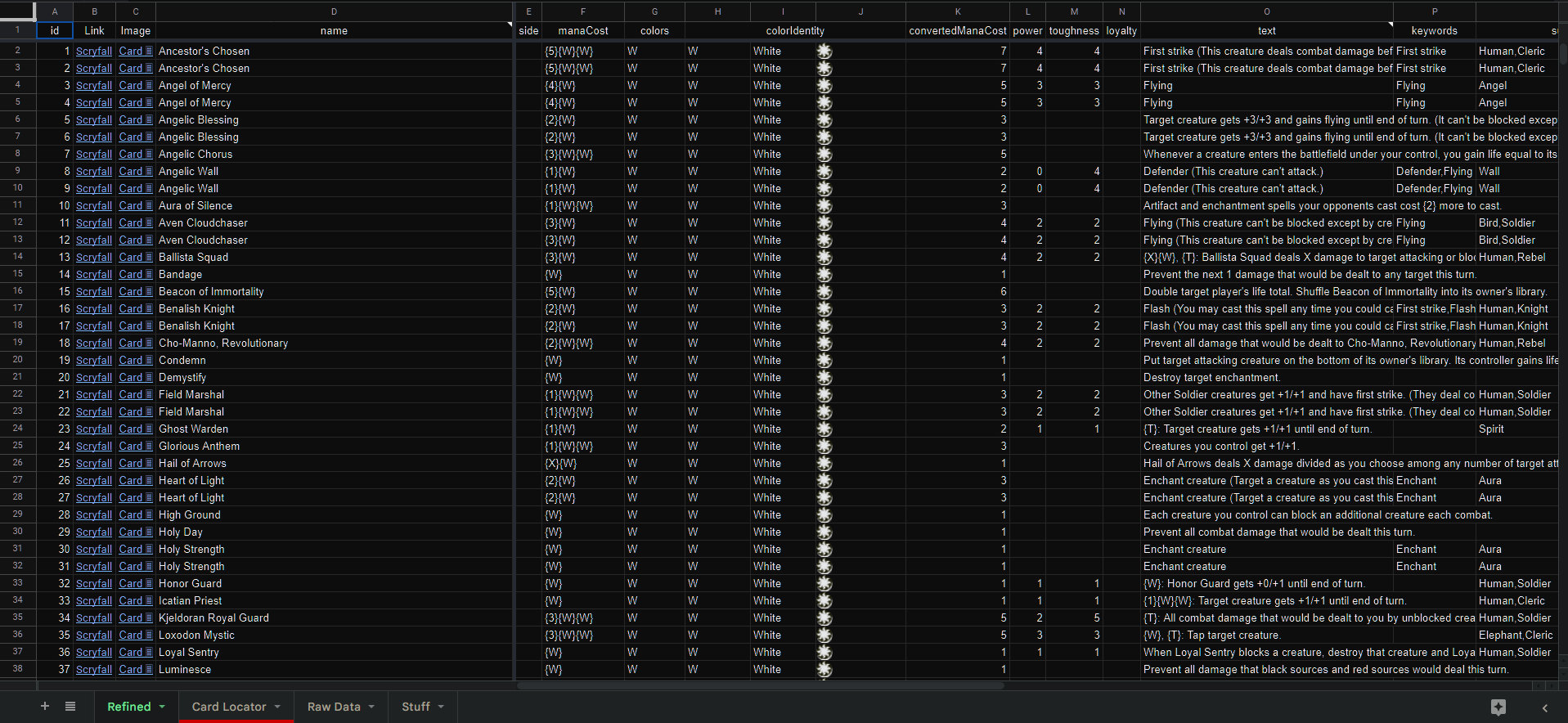The width and height of the screenshot is (1568, 723).
Task: Click the white mana symbol in Ballista Squad row
Action: [x=824, y=257]
